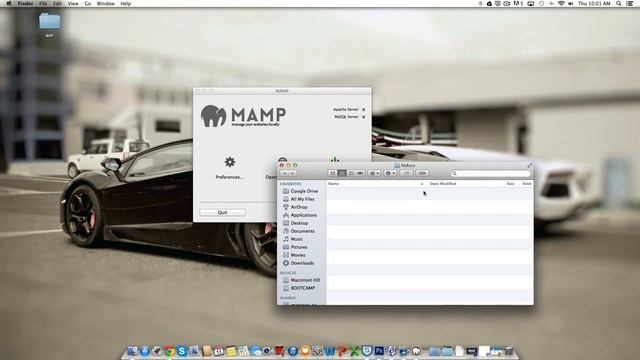This screenshot has width=640, height=360.
Task: Go back in Finder window
Action: (284, 173)
